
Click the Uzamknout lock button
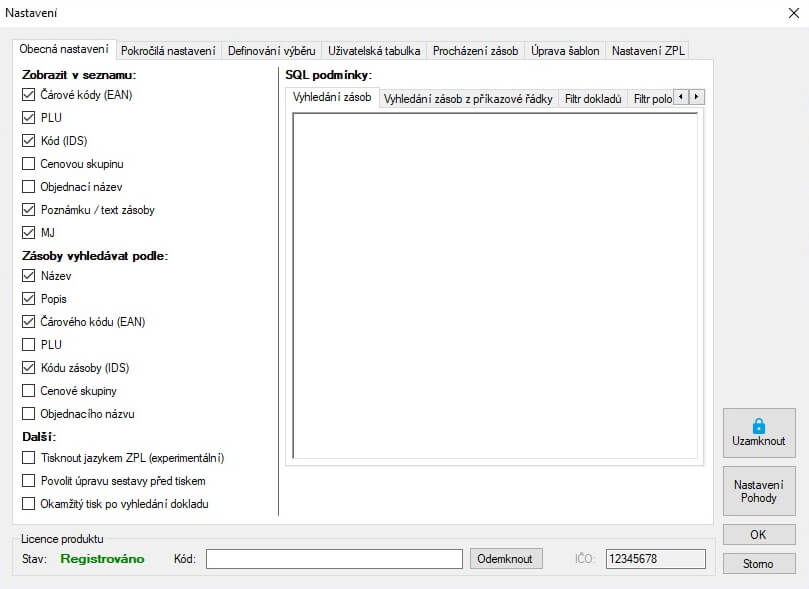click(x=758, y=433)
